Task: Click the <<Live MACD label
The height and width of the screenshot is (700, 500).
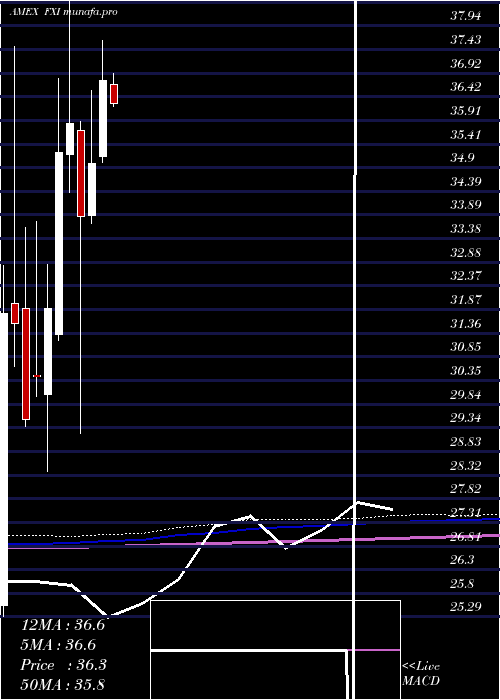Action: [421, 674]
